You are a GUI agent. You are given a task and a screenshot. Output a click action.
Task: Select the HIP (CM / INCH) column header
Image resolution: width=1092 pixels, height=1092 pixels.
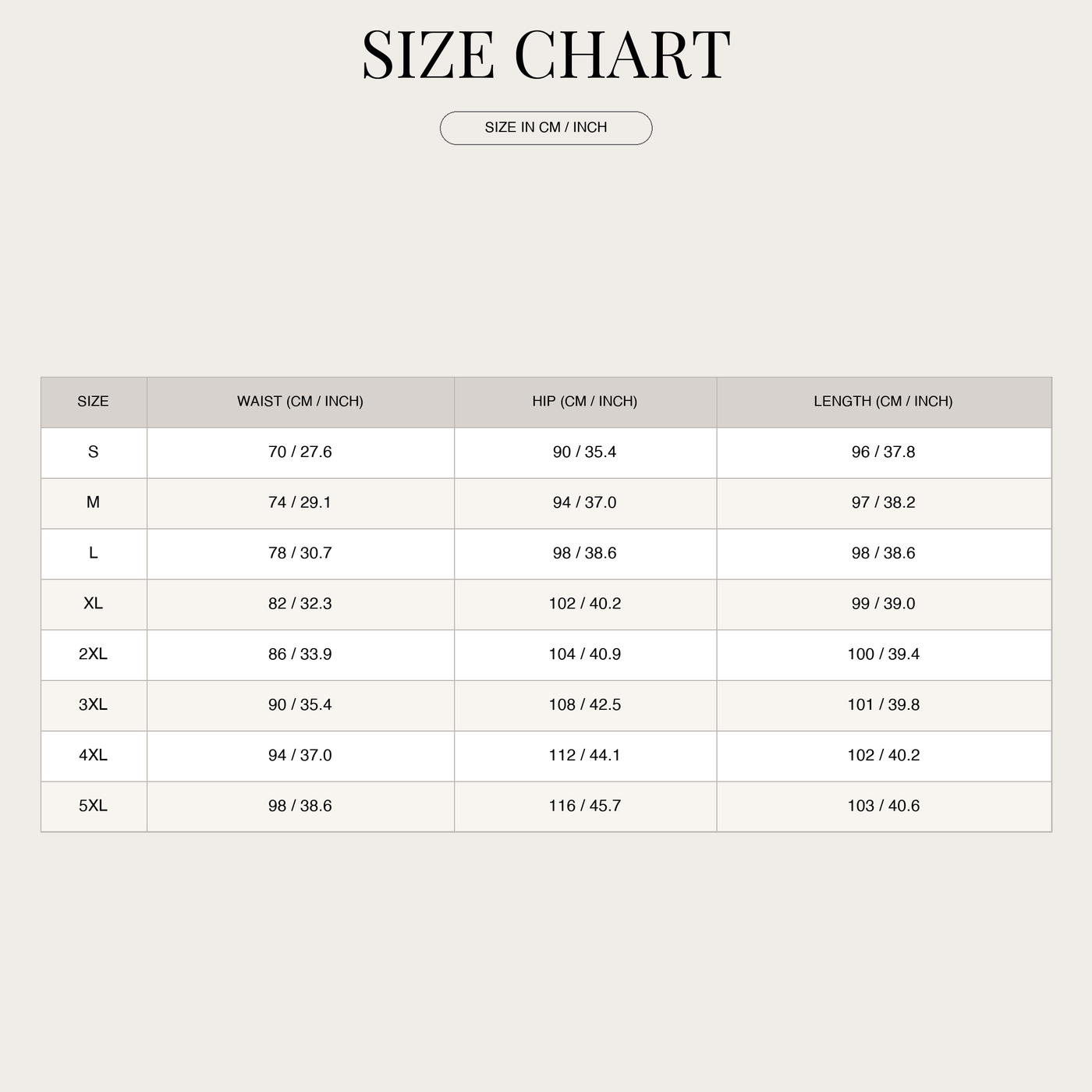(x=585, y=402)
